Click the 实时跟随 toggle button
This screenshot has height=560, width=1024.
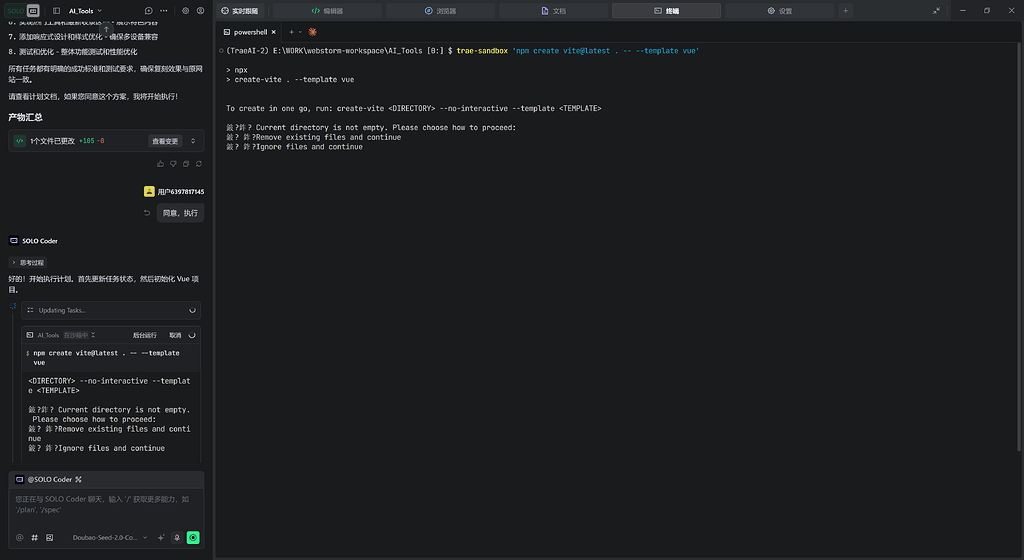pyautogui.click(x=240, y=10)
